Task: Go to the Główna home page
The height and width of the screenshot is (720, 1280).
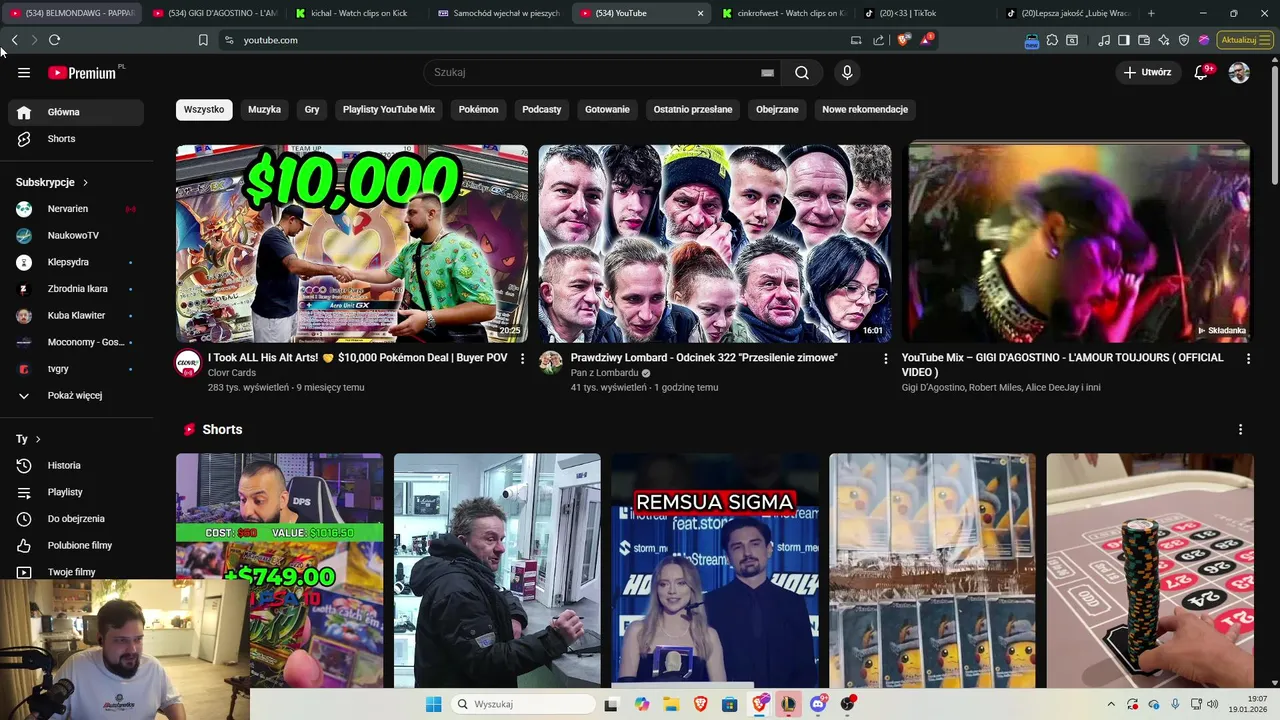Action: tap(76, 112)
